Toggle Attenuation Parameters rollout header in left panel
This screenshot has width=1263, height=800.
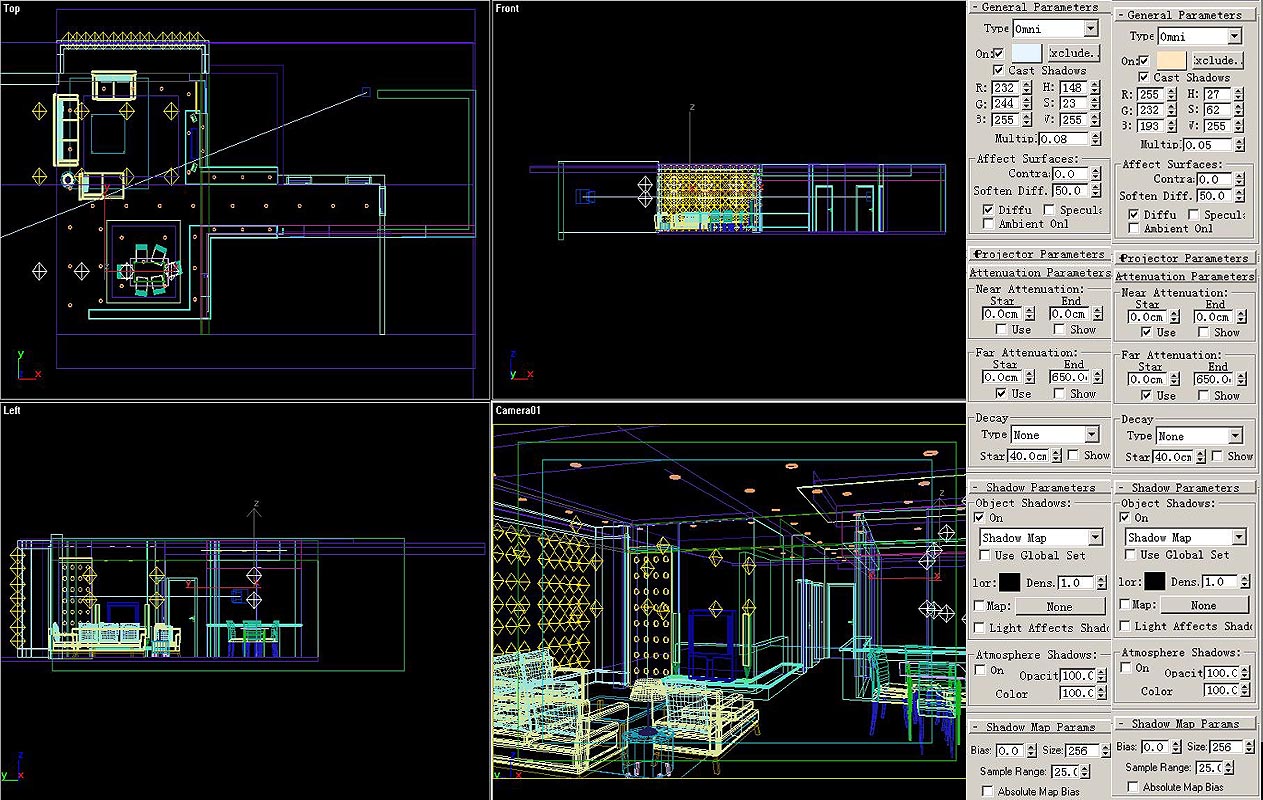[1038, 272]
